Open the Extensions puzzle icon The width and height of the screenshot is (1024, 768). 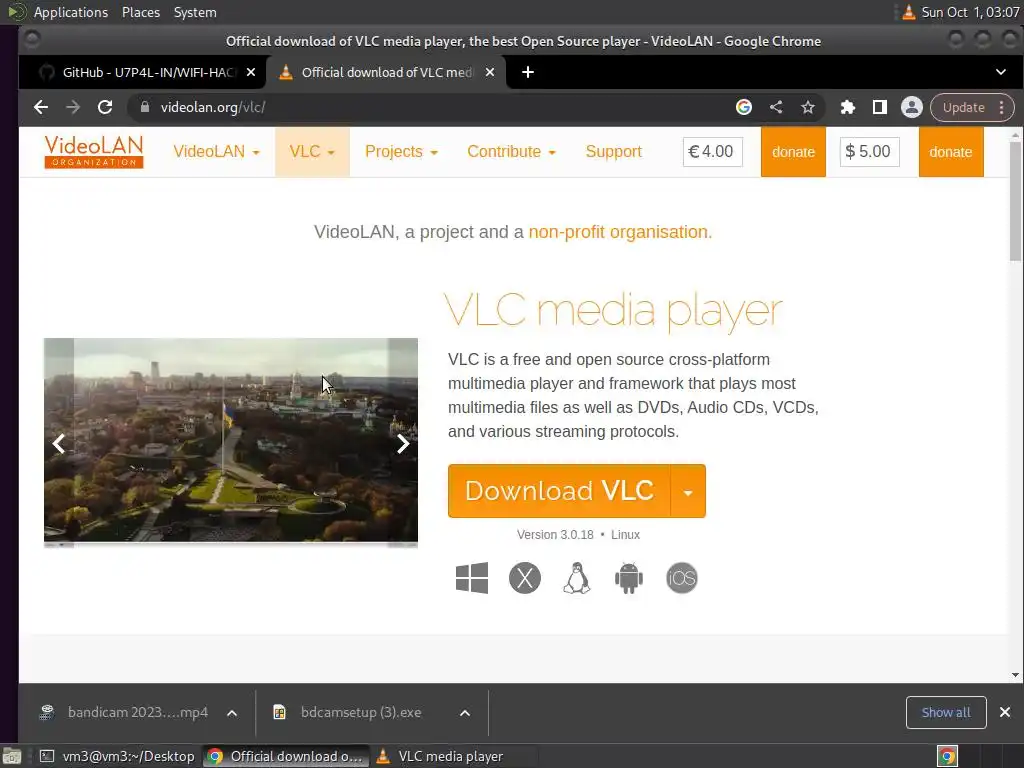click(x=848, y=107)
